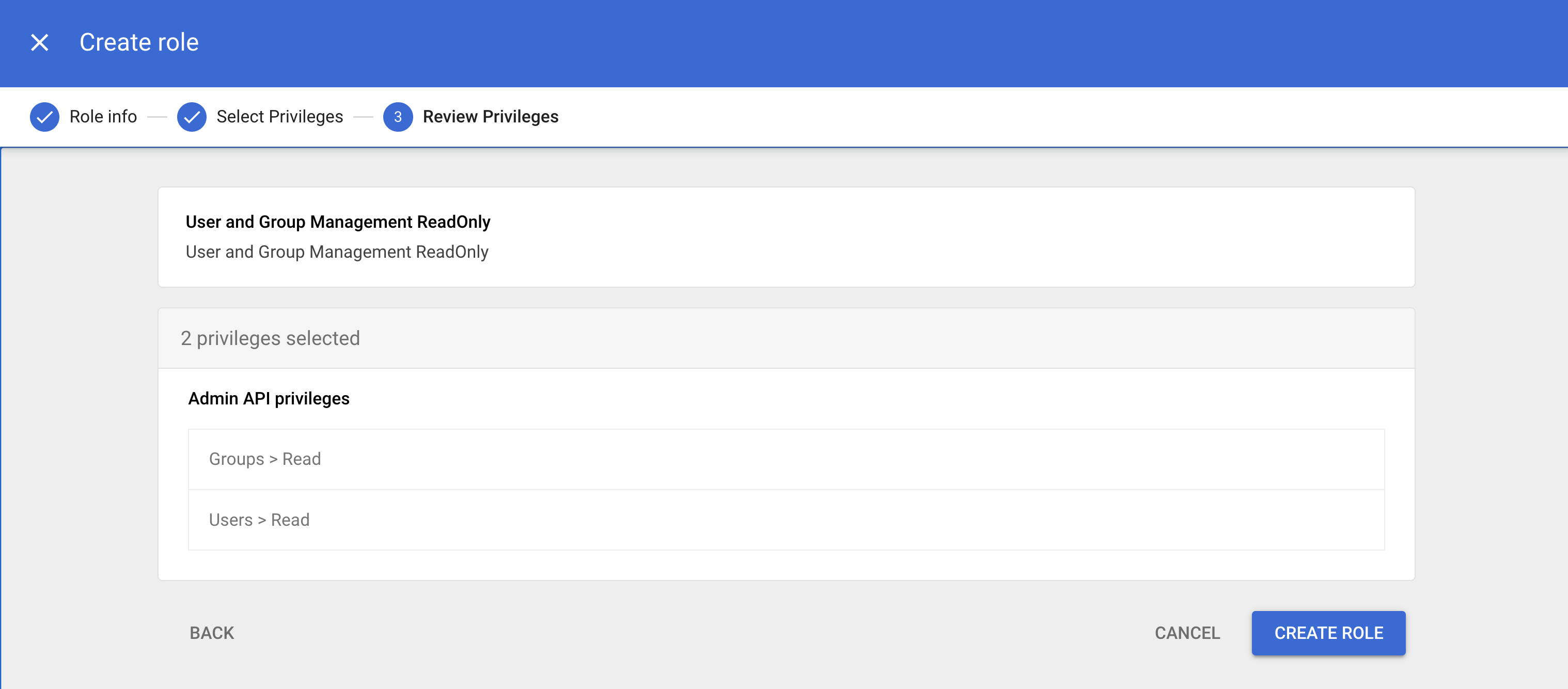Select the Review Privileges step label
1568x689 pixels.
[490, 117]
